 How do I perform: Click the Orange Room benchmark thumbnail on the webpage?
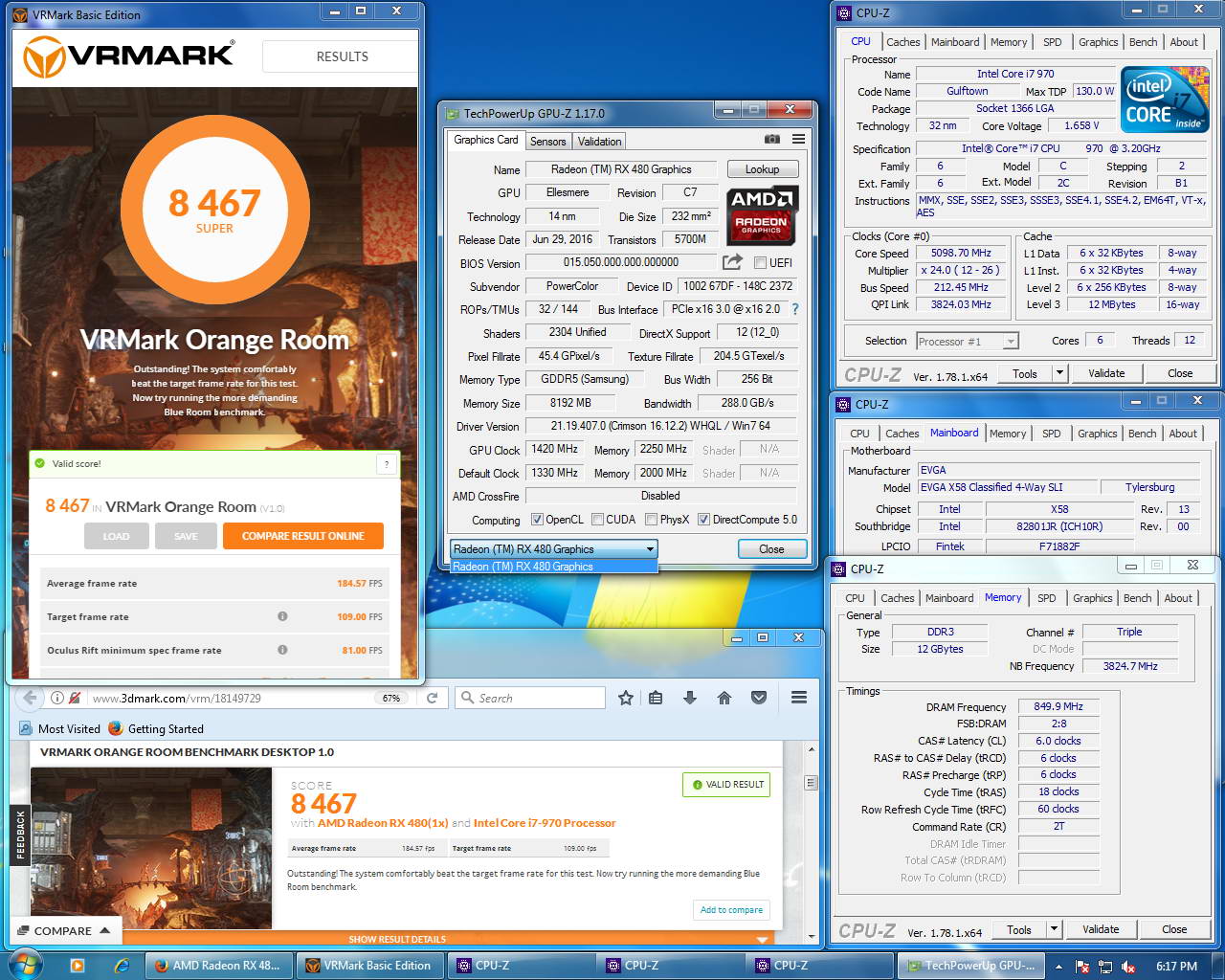coord(151,848)
